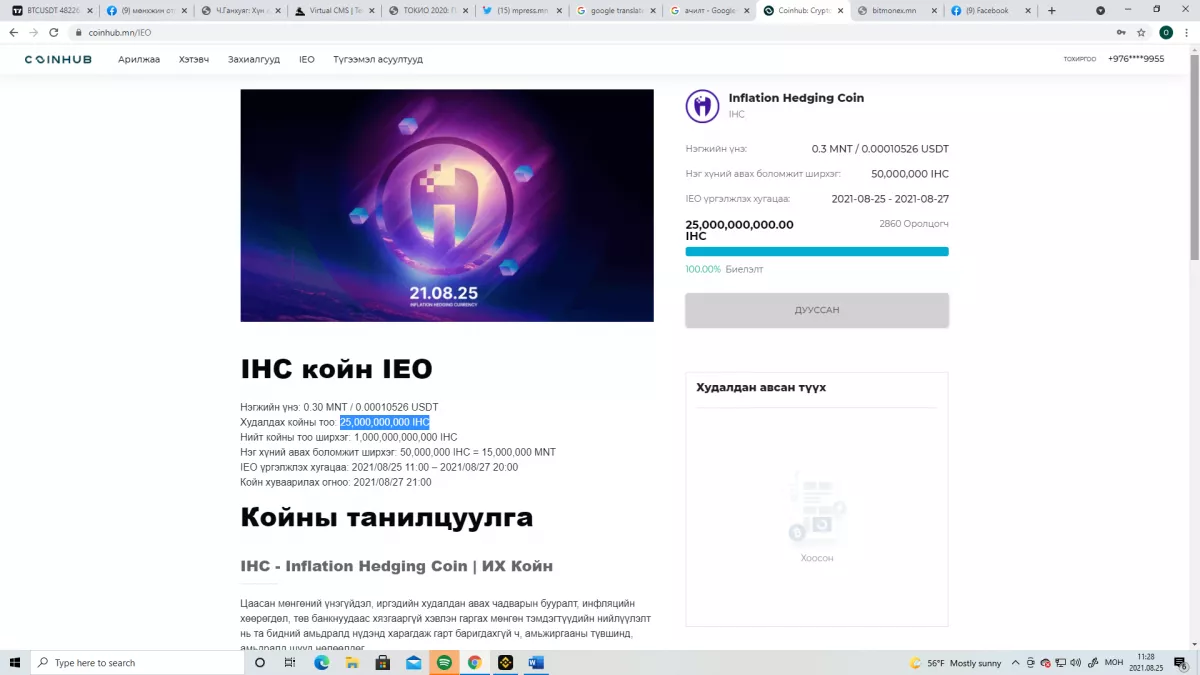This screenshot has width=1200, height=675.
Task: Click the Койны танилцуулга heading
Action: point(387,518)
